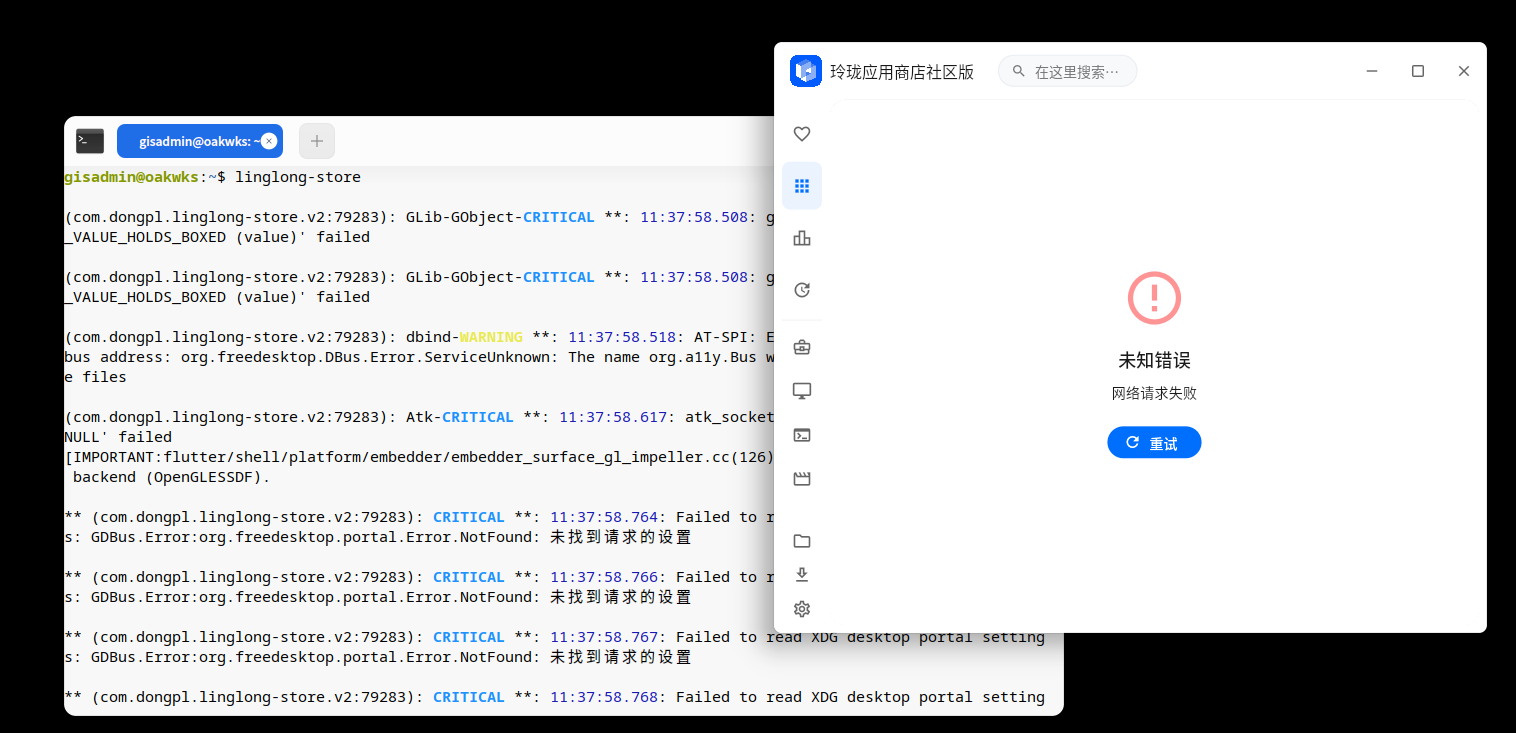Select the video clapperboard category icon
This screenshot has width=1516, height=733.
[801, 479]
